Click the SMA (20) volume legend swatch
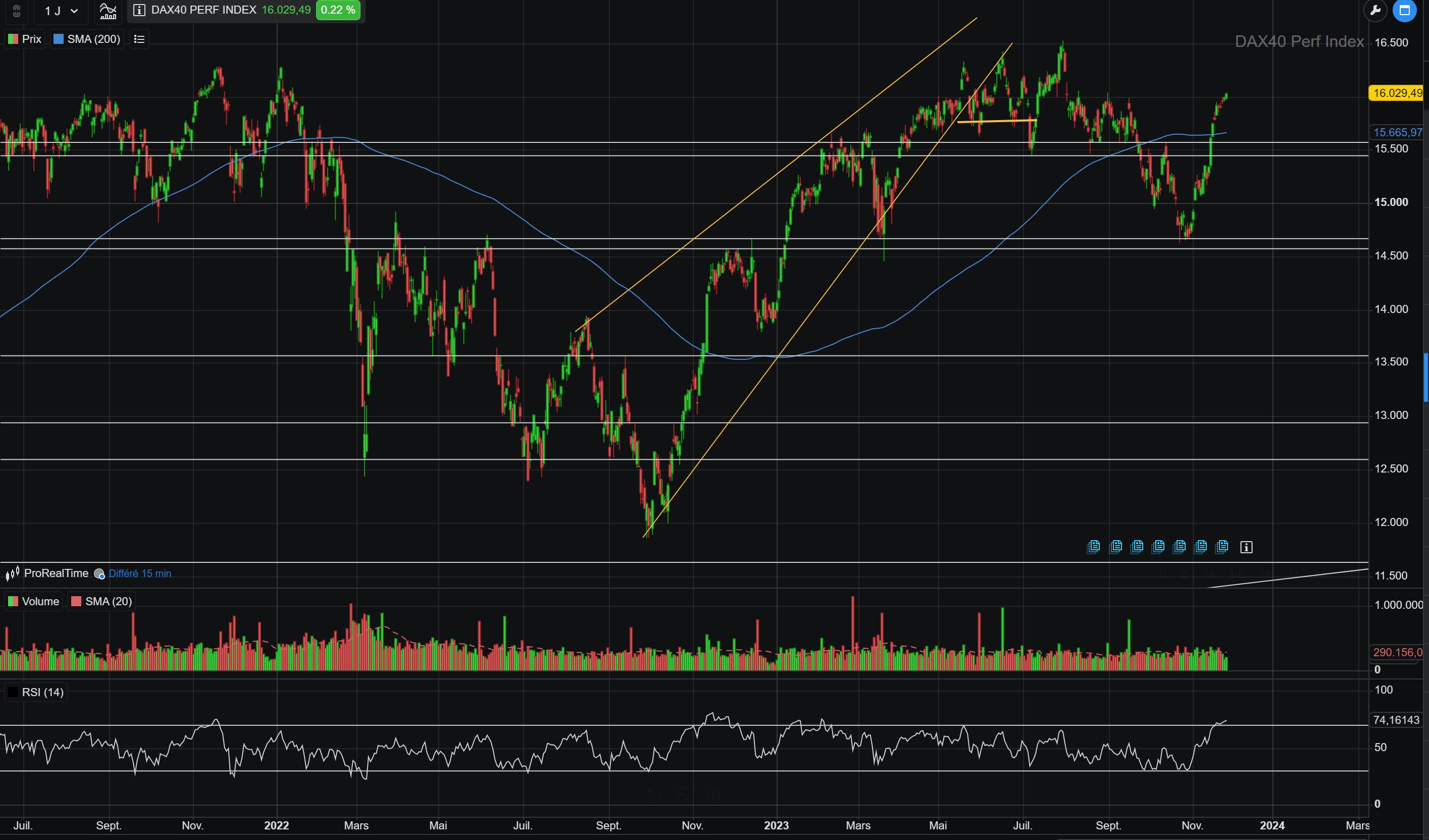This screenshot has height=840, width=1429. click(76, 601)
